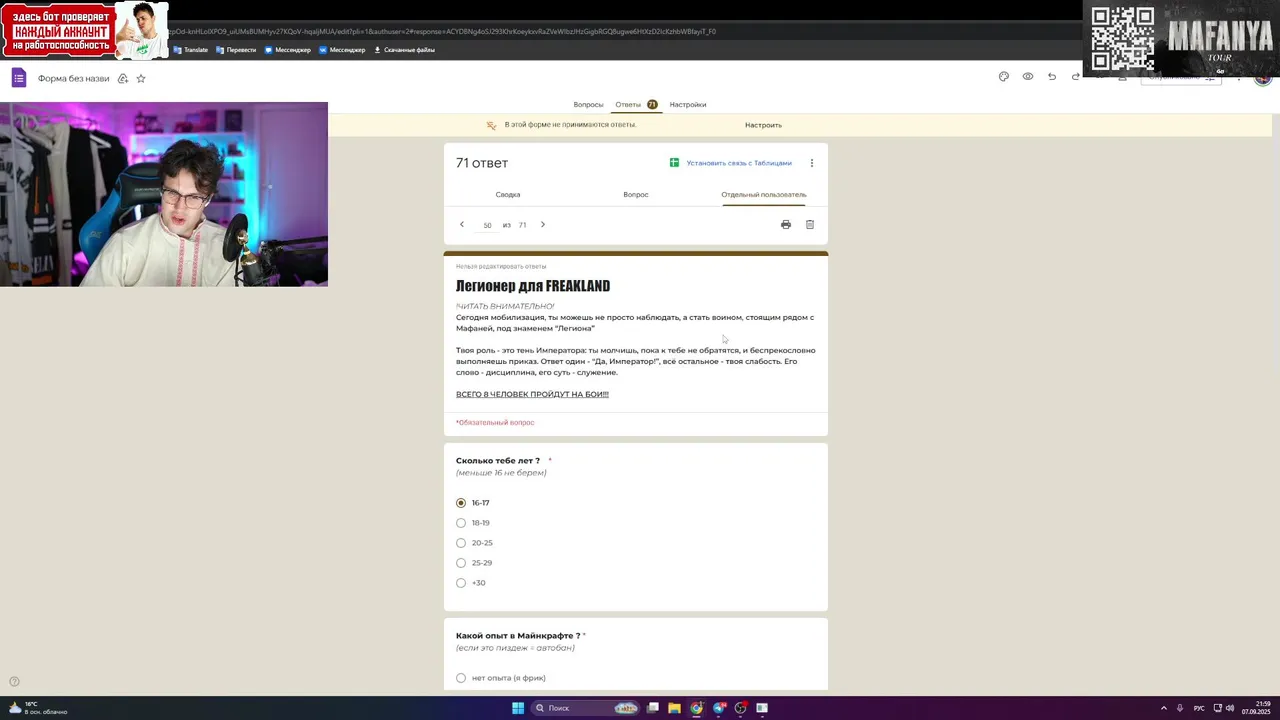Open the 'Скачанные файлы' bookmark
The height and width of the screenshot is (720, 1280).
point(404,50)
